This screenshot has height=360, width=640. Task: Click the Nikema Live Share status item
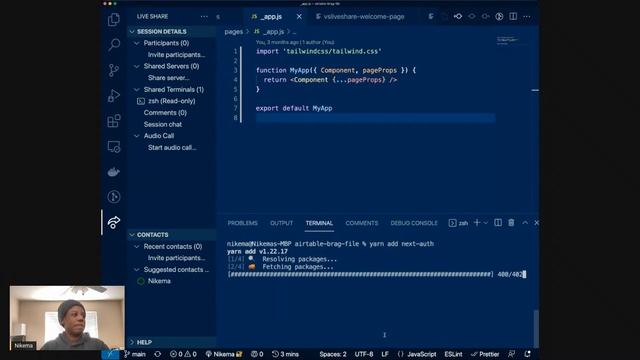(x=224, y=354)
